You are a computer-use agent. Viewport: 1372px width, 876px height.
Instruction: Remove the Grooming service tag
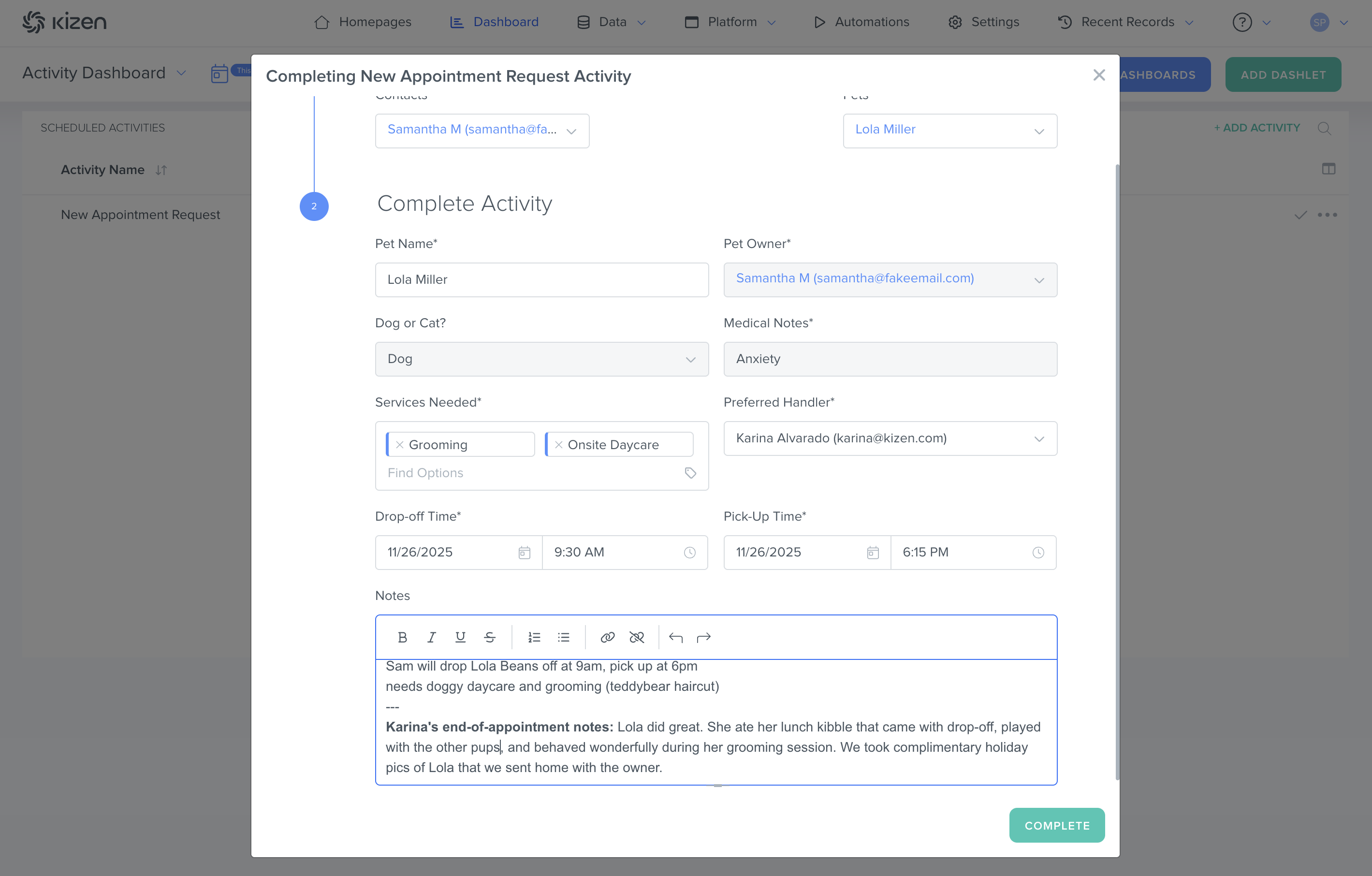(400, 445)
